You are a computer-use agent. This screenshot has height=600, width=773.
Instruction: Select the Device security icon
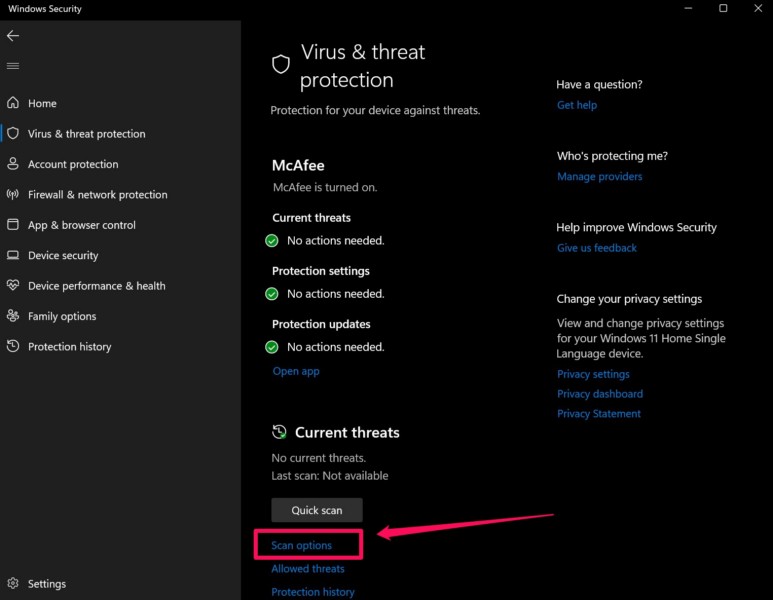tap(13, 255)
